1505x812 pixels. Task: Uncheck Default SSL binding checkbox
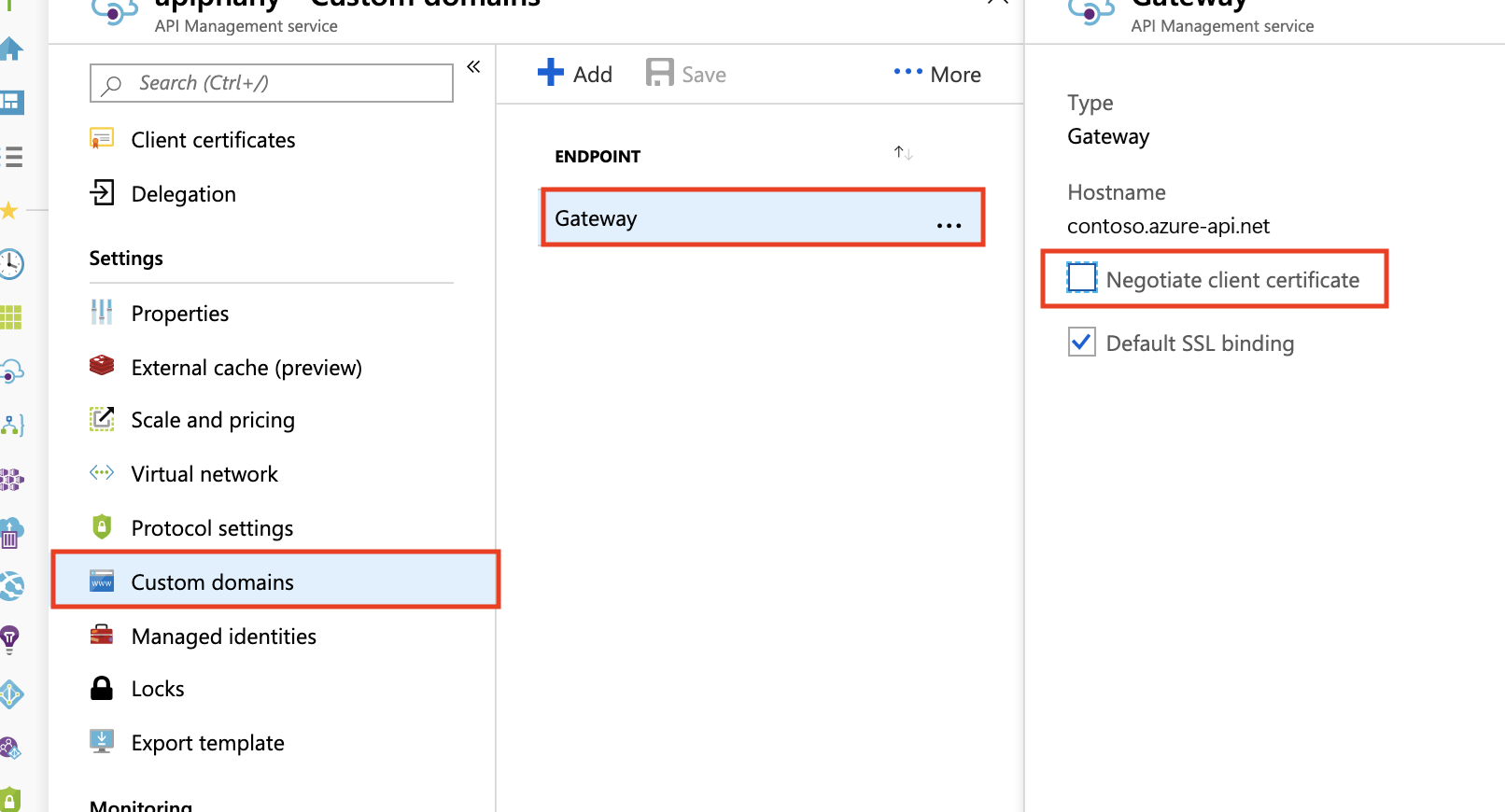[x=1082, y=343]
